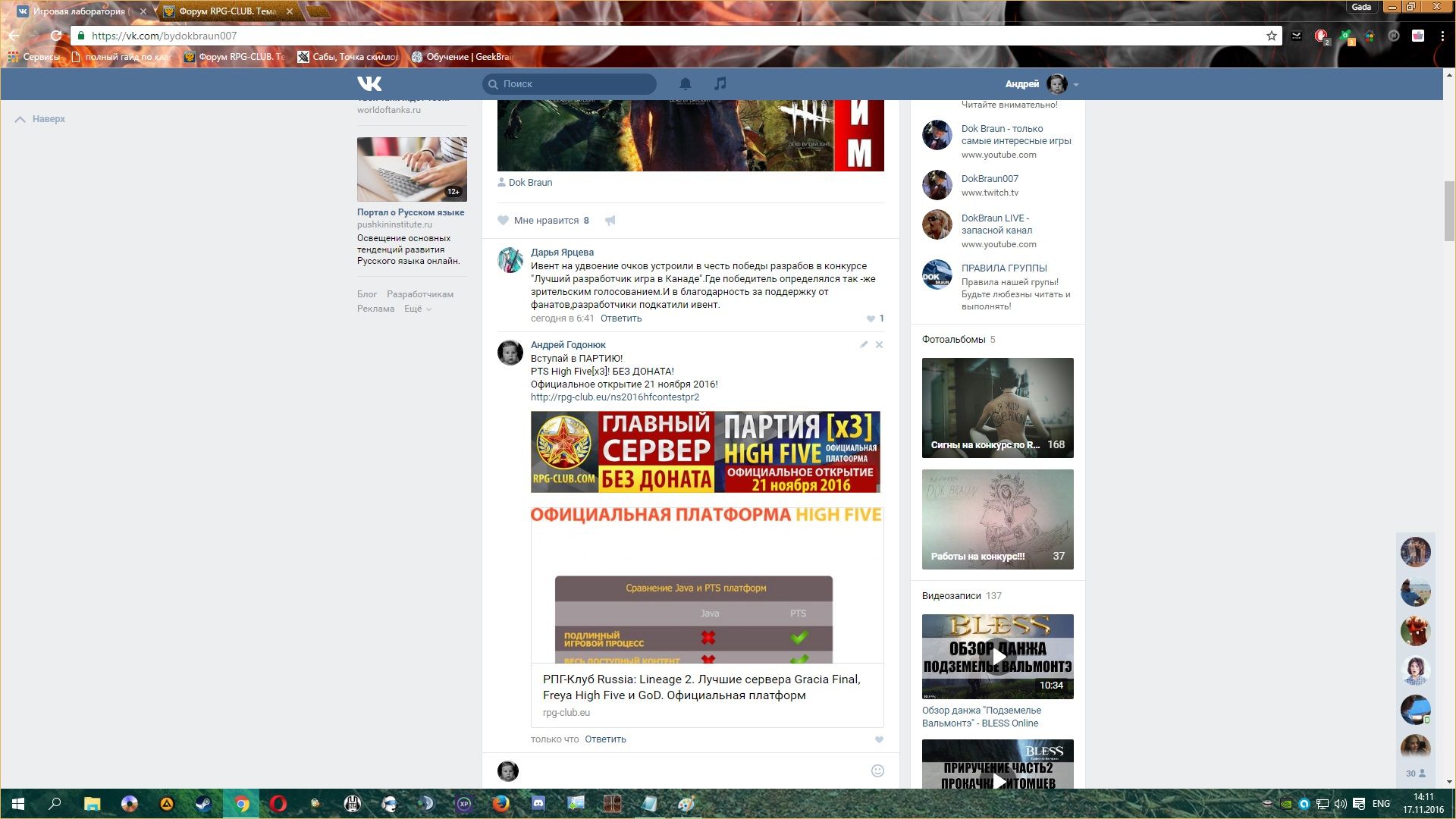Bookmark this page with star icon
1456x819 pixels.
(1271, 36)
